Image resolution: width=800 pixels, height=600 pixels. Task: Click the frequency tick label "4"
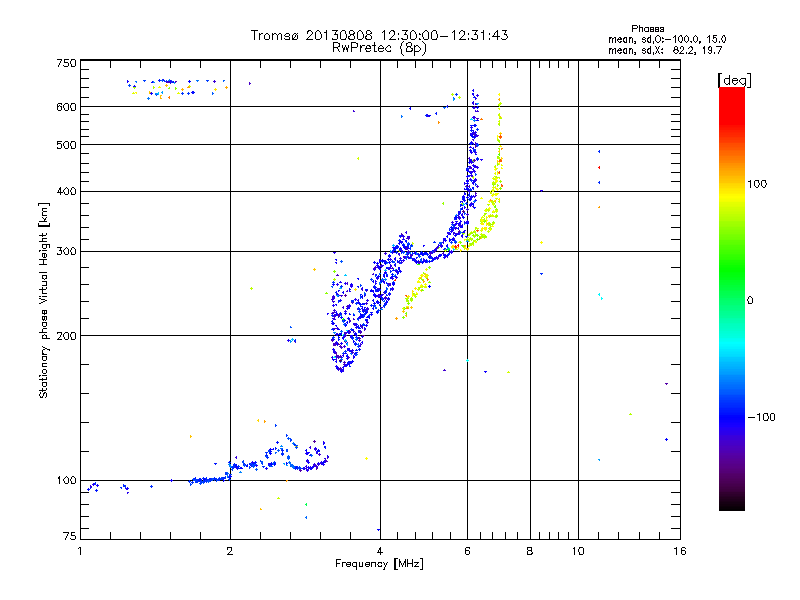(x=380, y=551)
